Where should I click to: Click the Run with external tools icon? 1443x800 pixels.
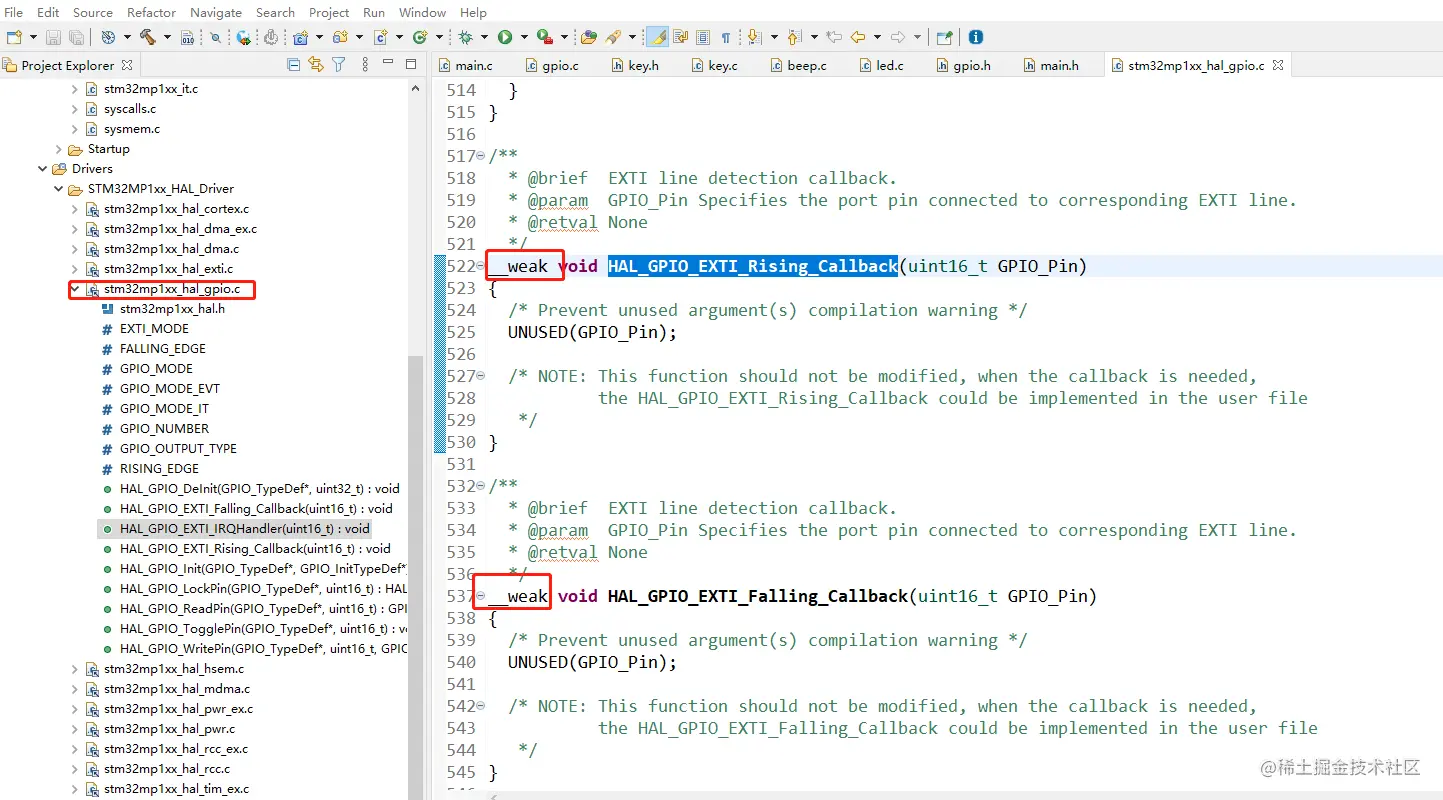(544, 37)
